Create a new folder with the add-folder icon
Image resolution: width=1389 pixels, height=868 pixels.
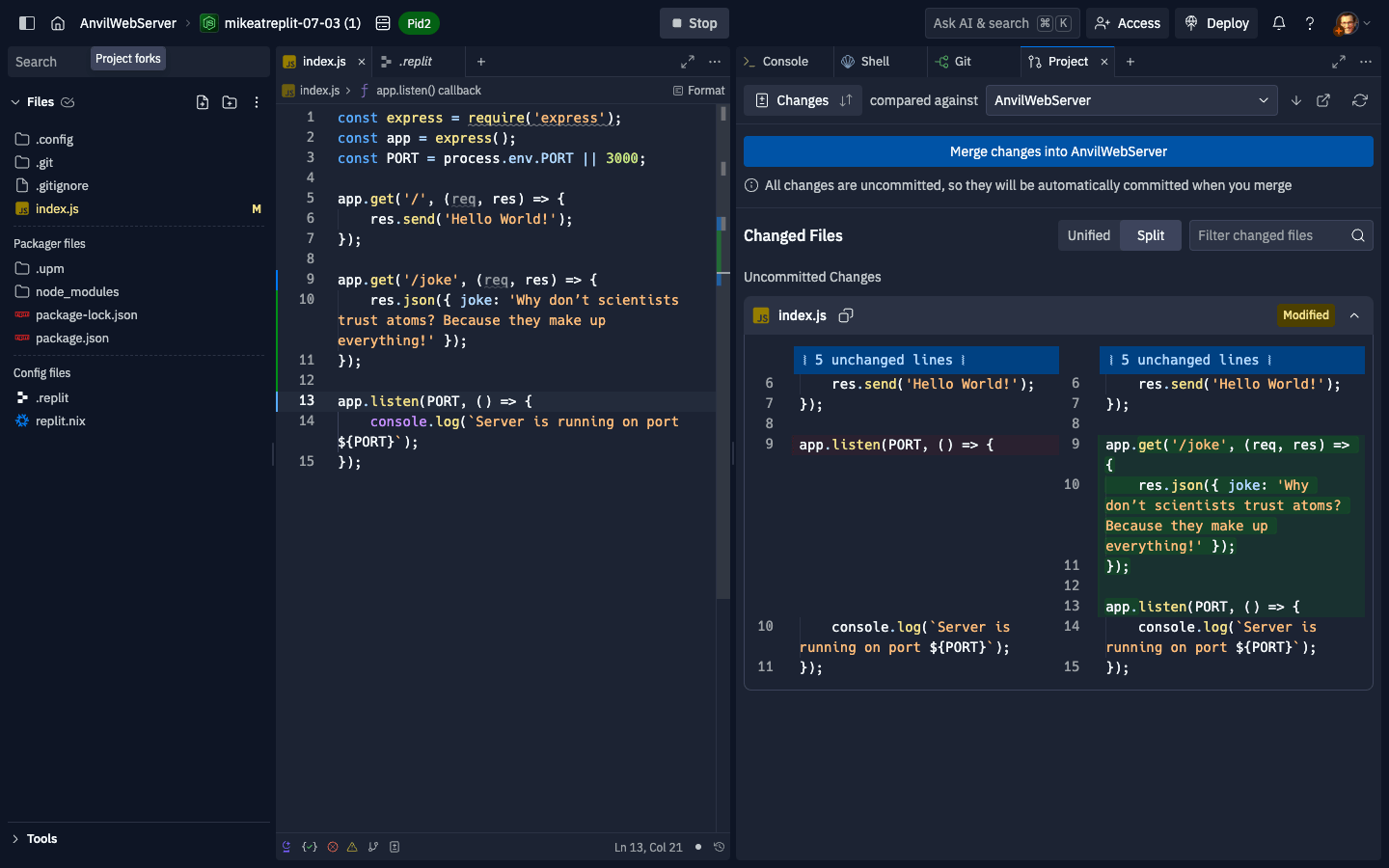tap(230, 102)
